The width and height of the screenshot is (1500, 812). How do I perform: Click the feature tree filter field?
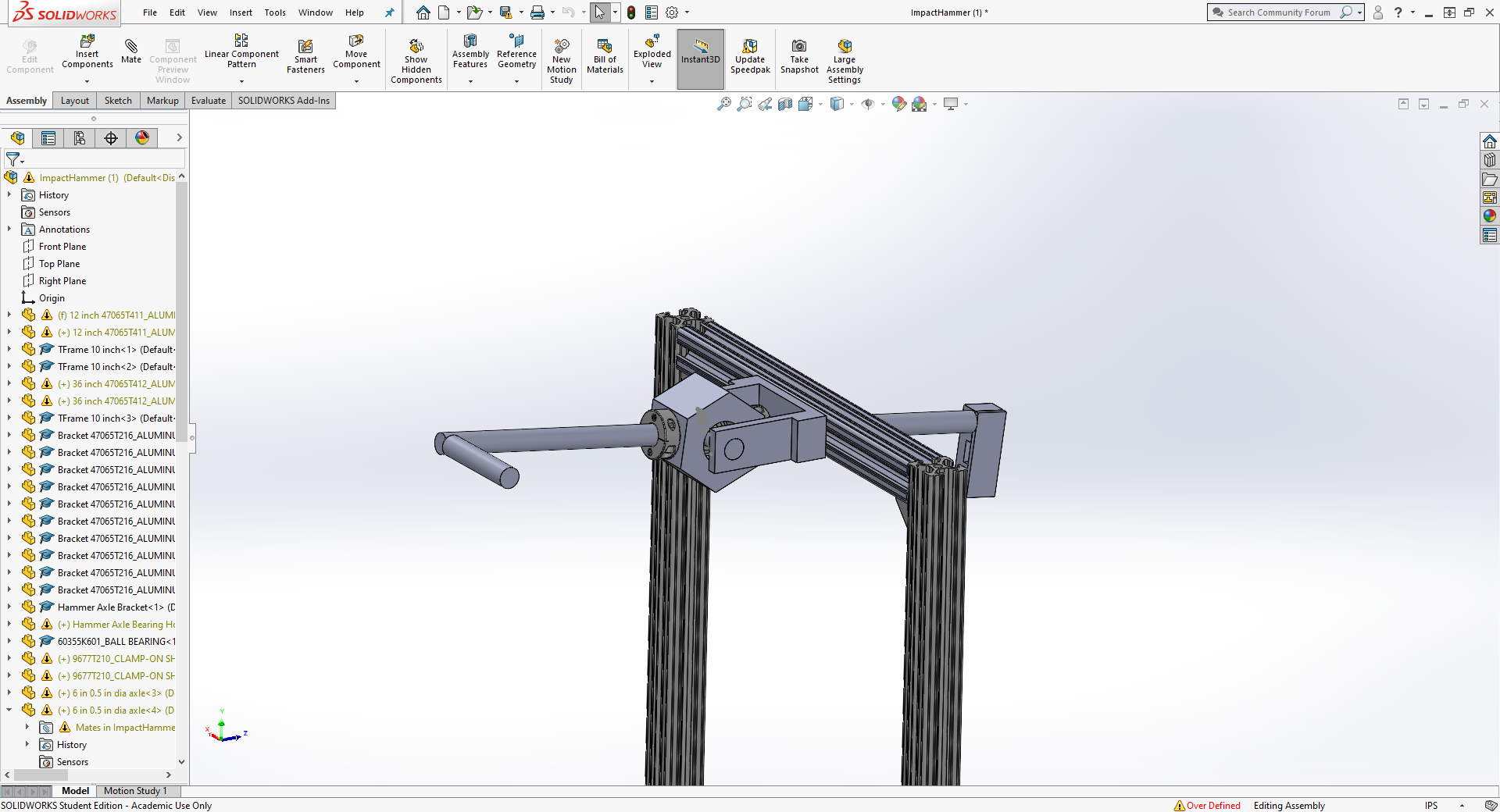(95, 159)
